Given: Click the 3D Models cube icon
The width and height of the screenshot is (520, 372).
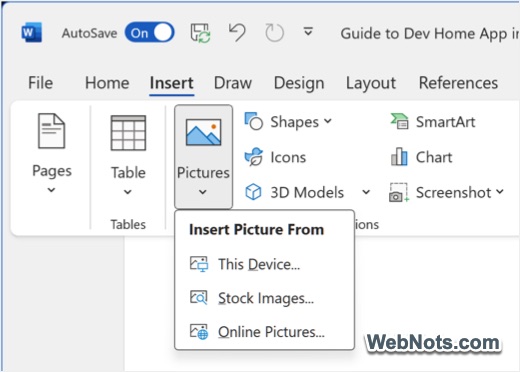Looking at the screenshot, I should tap(253, 192).
